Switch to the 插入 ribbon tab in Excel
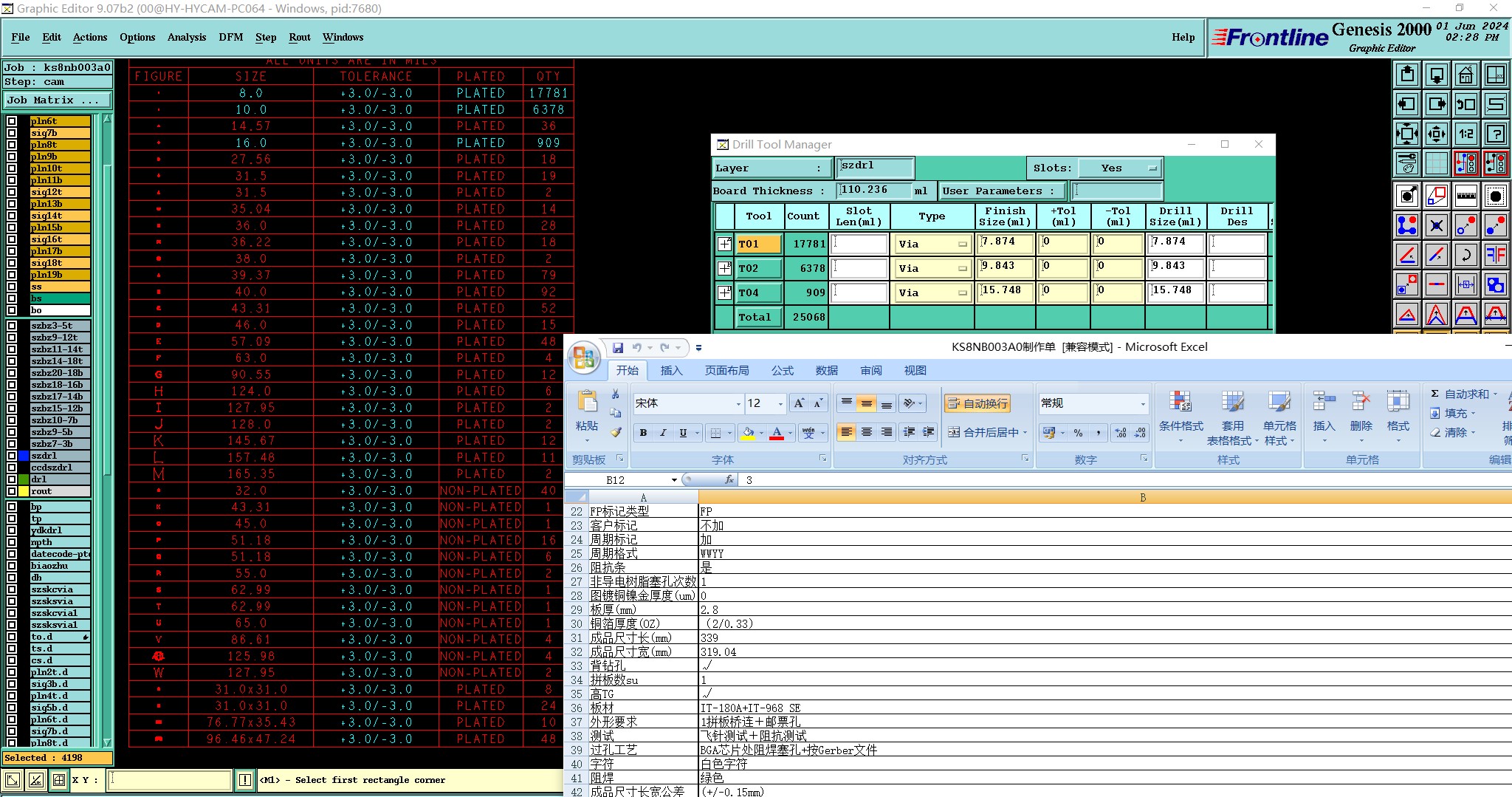Screen dimensions: 1512x797 pyautogui.click(x=671, y=370)
